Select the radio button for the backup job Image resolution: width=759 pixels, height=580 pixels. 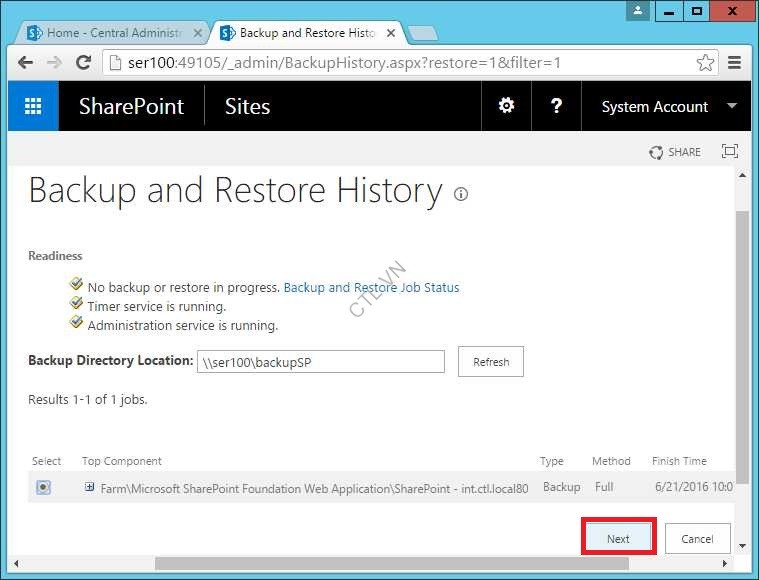click(x=43, y=487)
